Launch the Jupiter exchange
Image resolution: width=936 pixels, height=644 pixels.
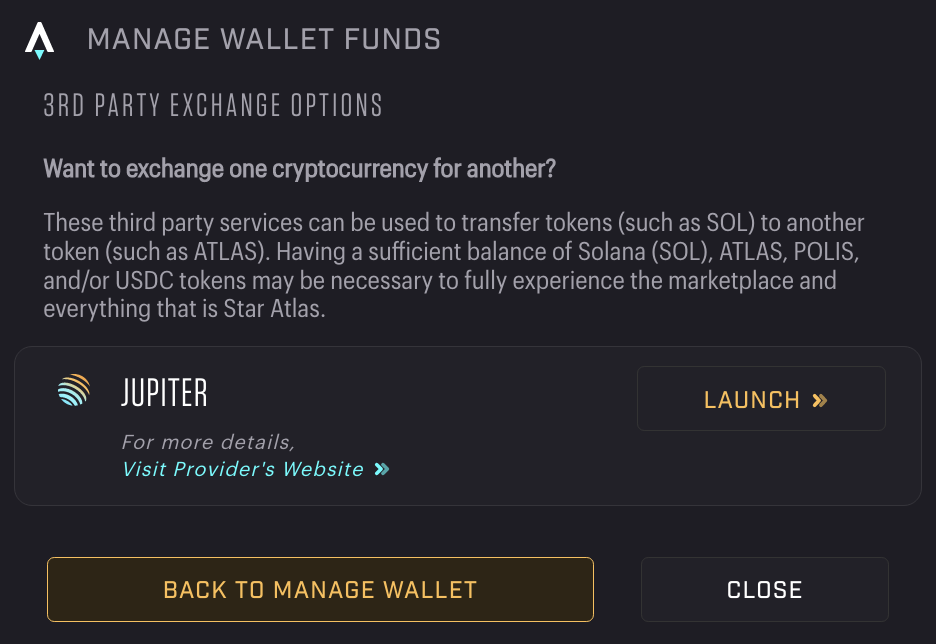pyautogui.click(x=760, y=399)
